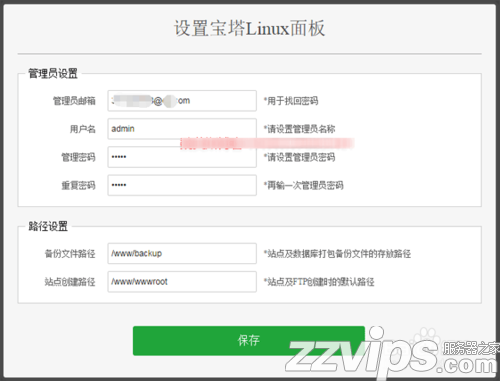Viewport: 500px width, 381px height.
Task: Click the 备份文件路径 label
Action: pyautogui.click(x=70, y=254)
